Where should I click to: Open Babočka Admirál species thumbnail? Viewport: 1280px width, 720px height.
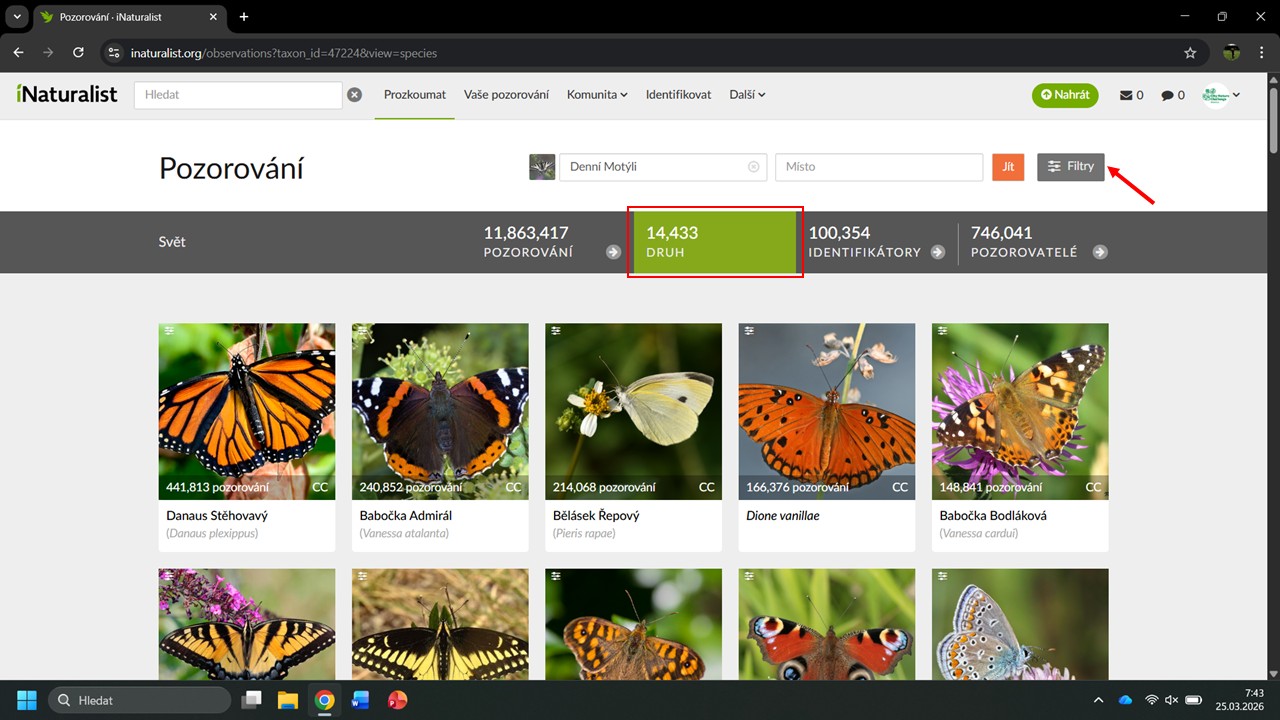point(440,411)
